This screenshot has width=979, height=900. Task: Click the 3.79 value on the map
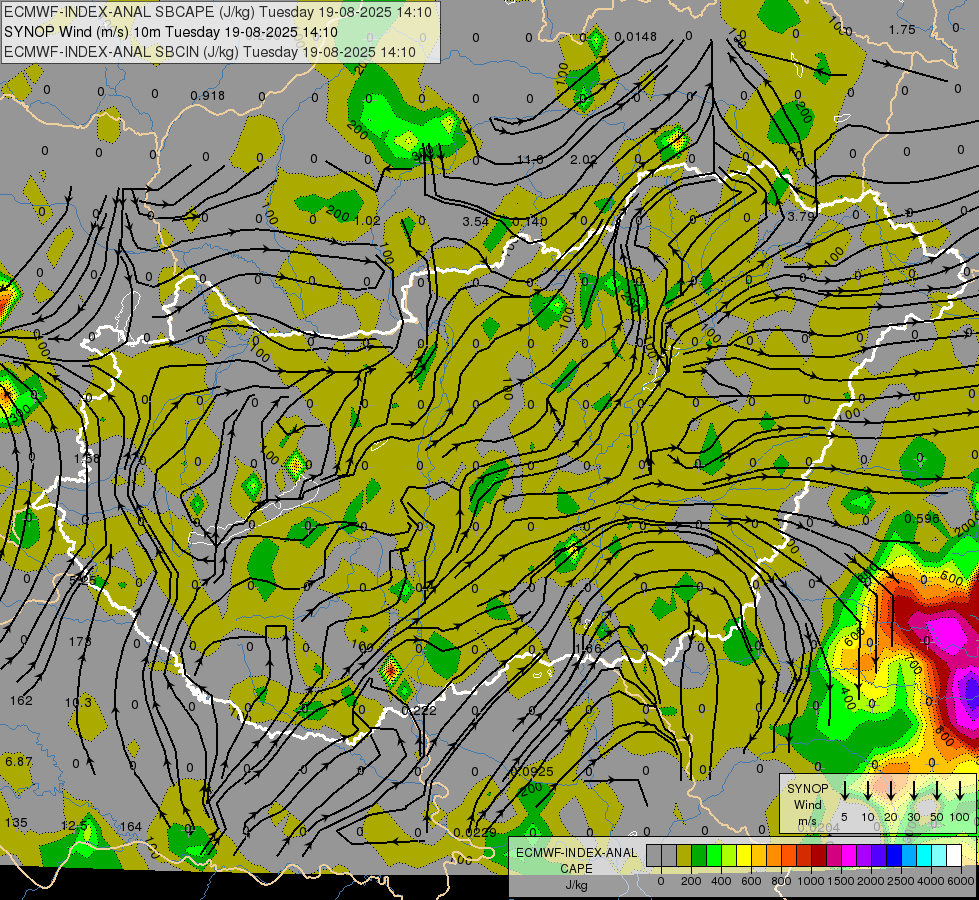tap(801, 216)
